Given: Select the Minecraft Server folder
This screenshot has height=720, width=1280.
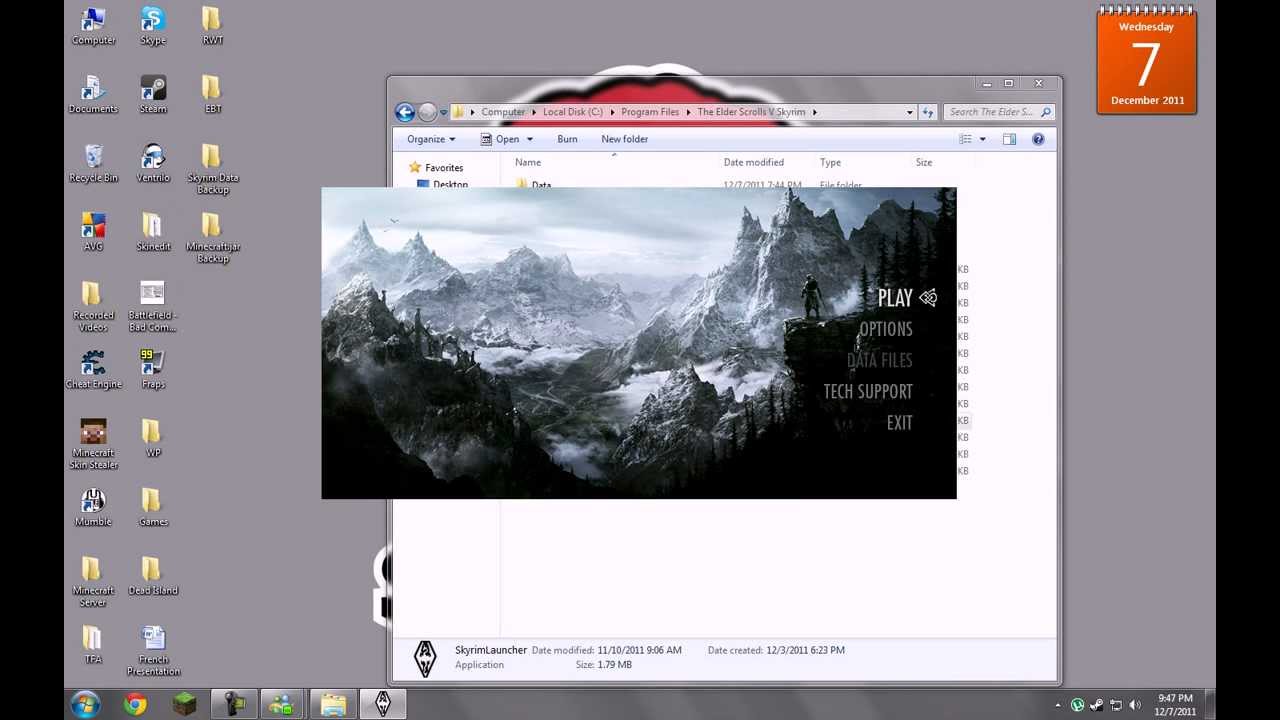Looking at the screenshot, I should (x=93, y=582).
